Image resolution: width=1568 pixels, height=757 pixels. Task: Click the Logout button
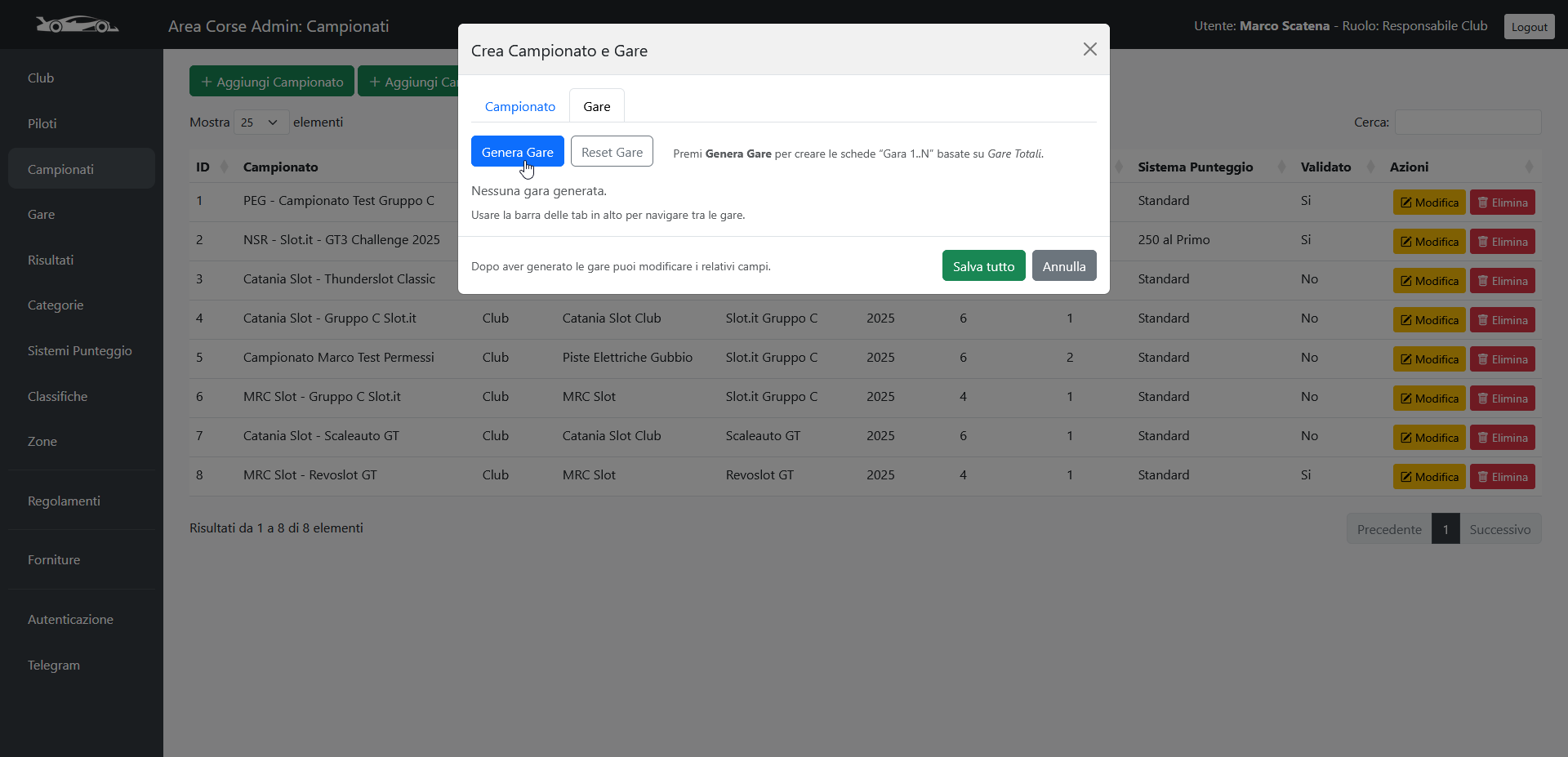[x=1529, y=27]
